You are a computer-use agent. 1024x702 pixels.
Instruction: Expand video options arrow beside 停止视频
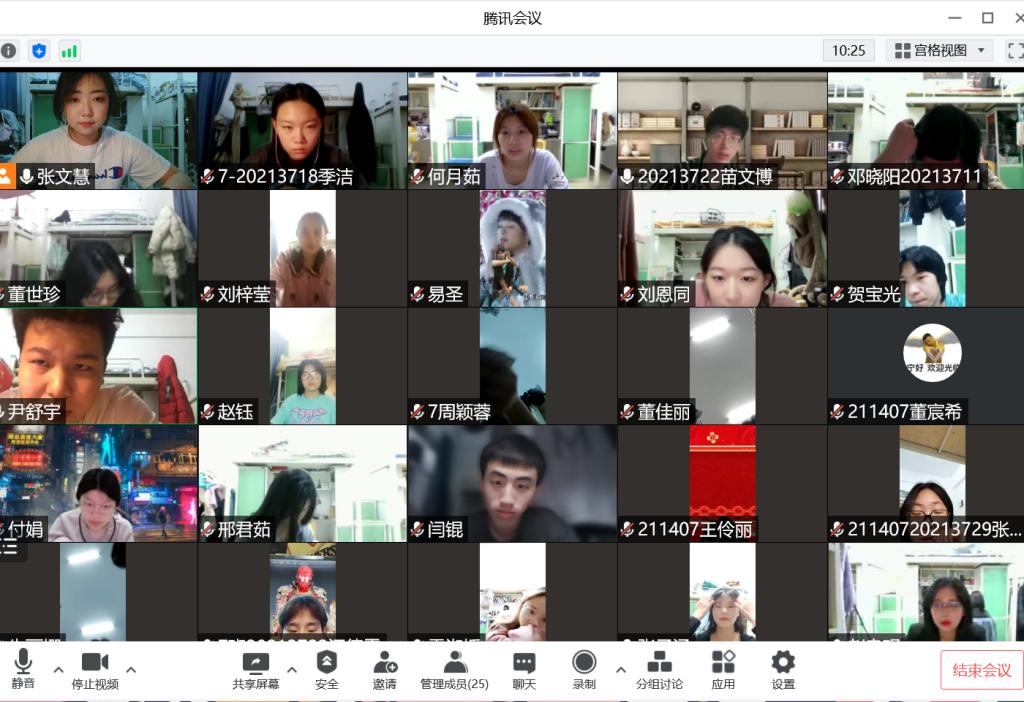click(131, 669)
